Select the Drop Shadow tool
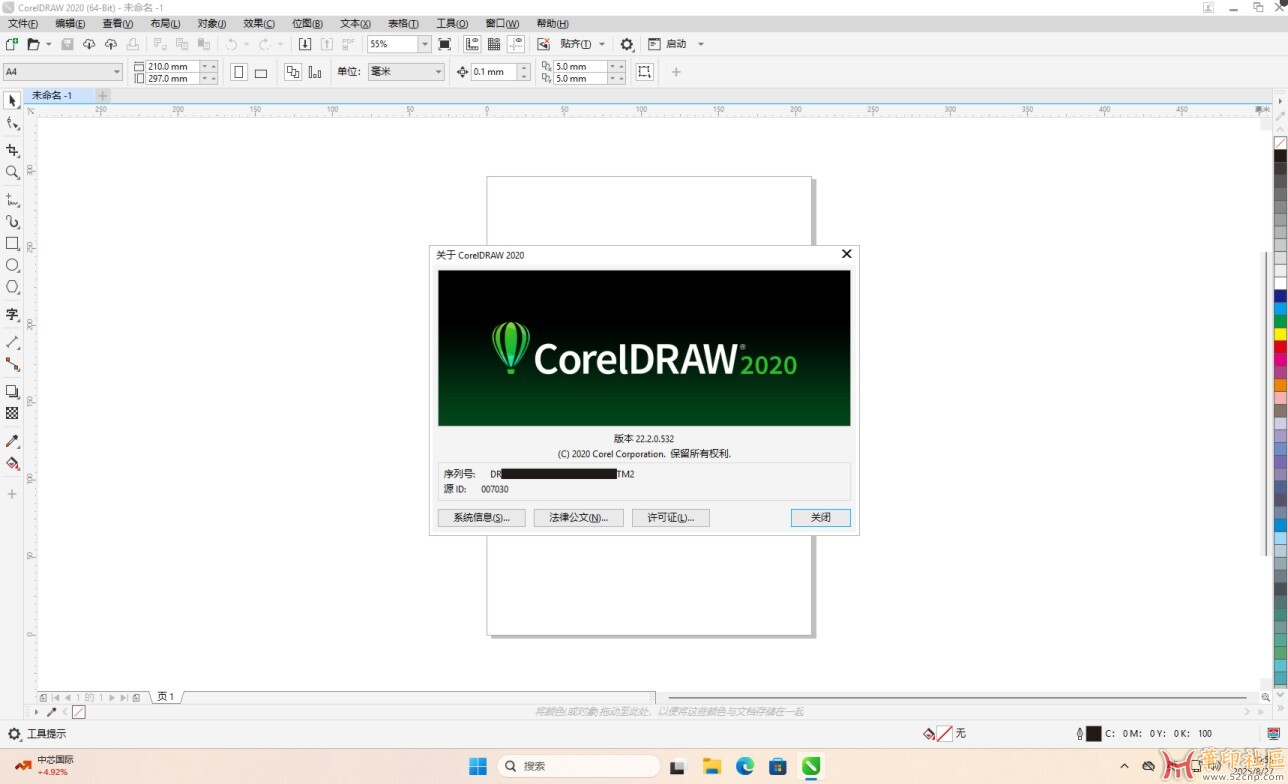The height and width of the screenshot is (784, 1288). [x=12, y=391]
